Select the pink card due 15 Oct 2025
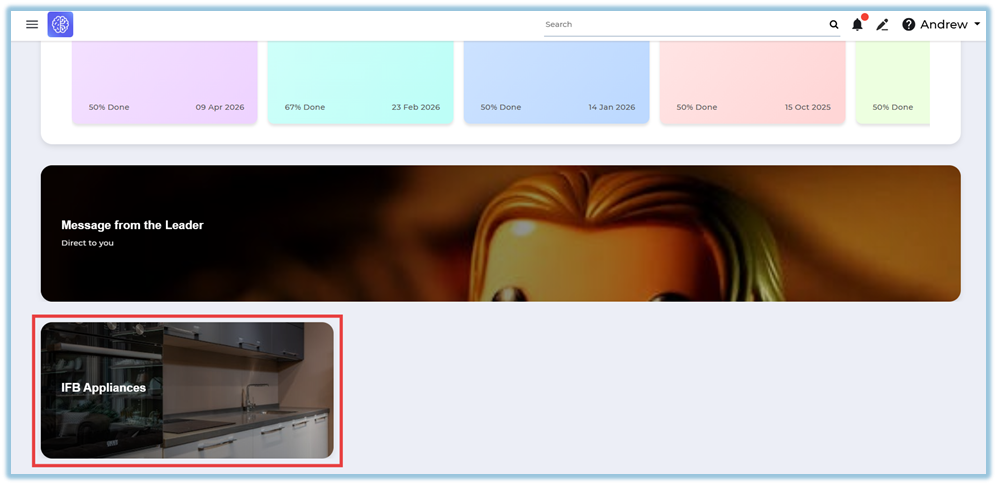 click(x=753, y=82)
